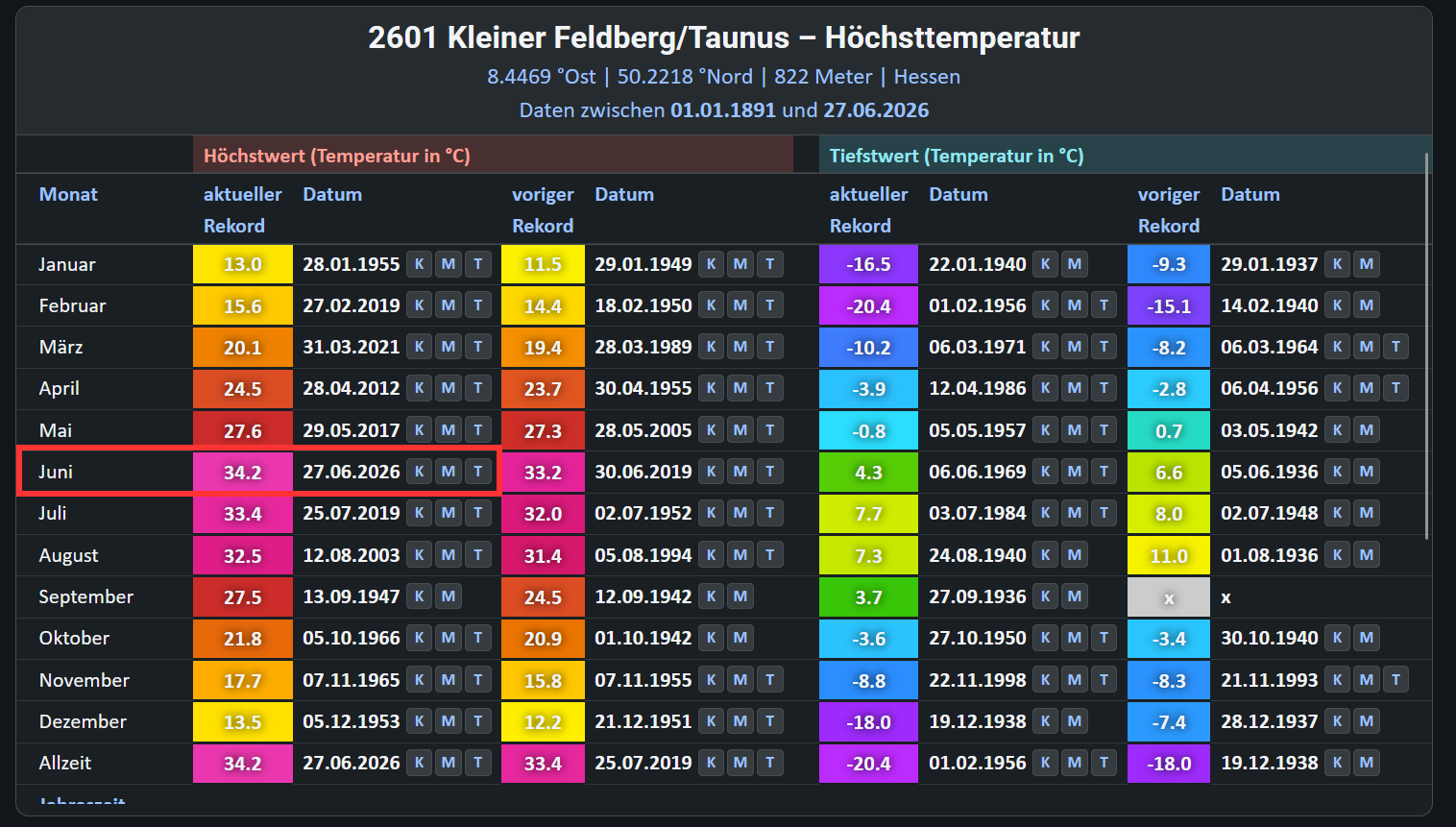Click the M button next to 13.09.1947
The height and width of the screenshot is (827, 1456).
tap(449, 596)
